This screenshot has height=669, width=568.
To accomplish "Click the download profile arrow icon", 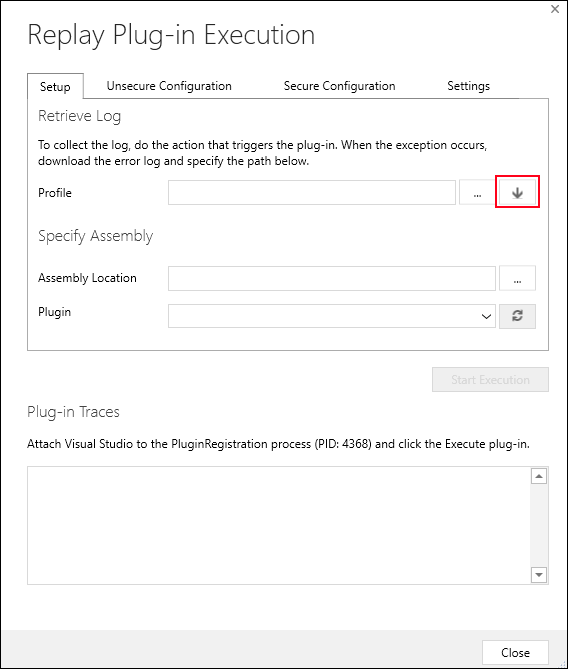I will (517, 193).
